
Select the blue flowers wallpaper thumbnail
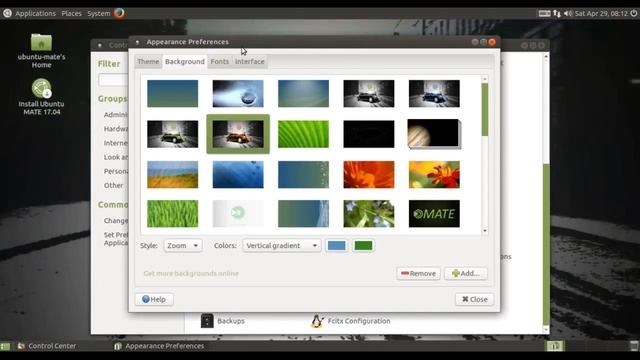point(369,213)
